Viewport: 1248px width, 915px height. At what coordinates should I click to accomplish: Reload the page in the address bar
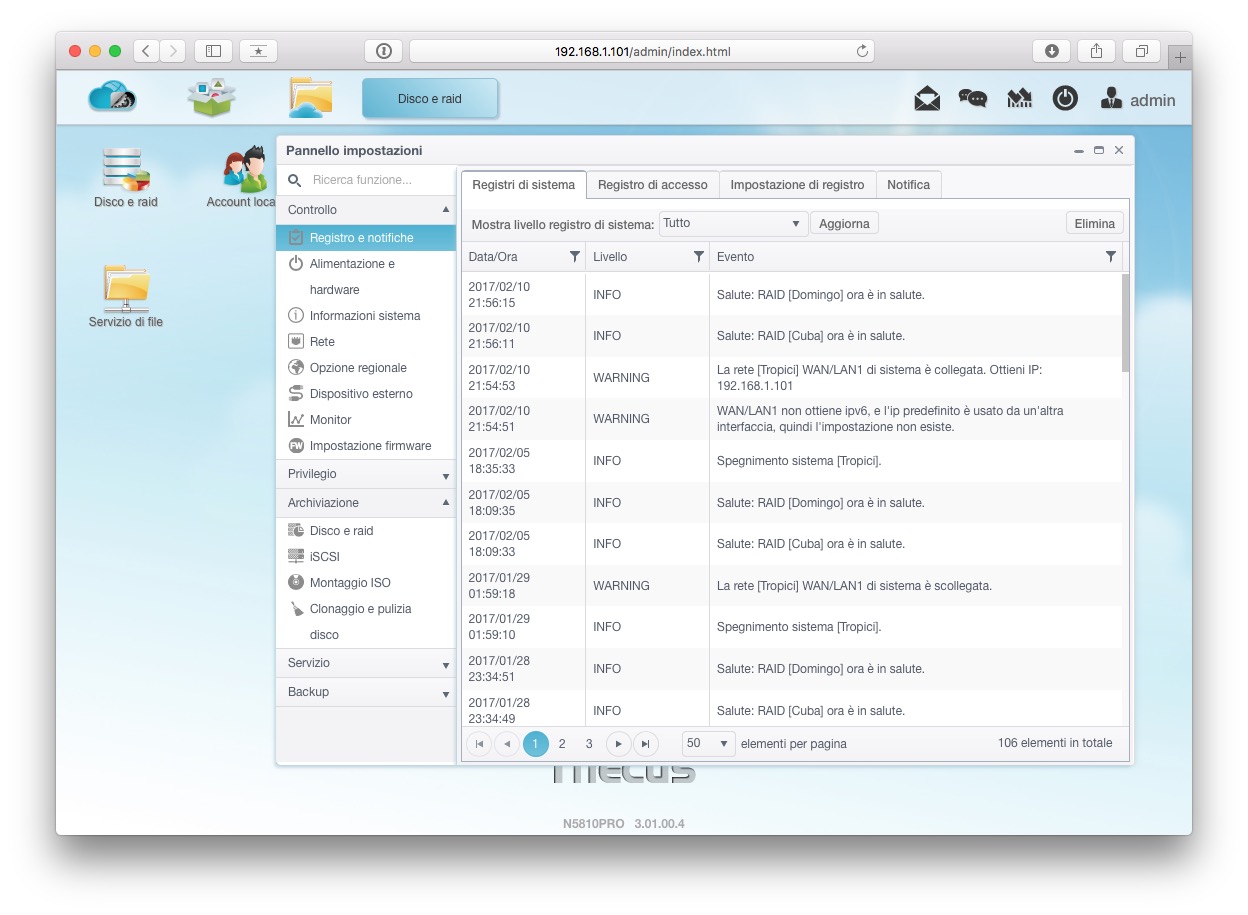tap(862, 51)
